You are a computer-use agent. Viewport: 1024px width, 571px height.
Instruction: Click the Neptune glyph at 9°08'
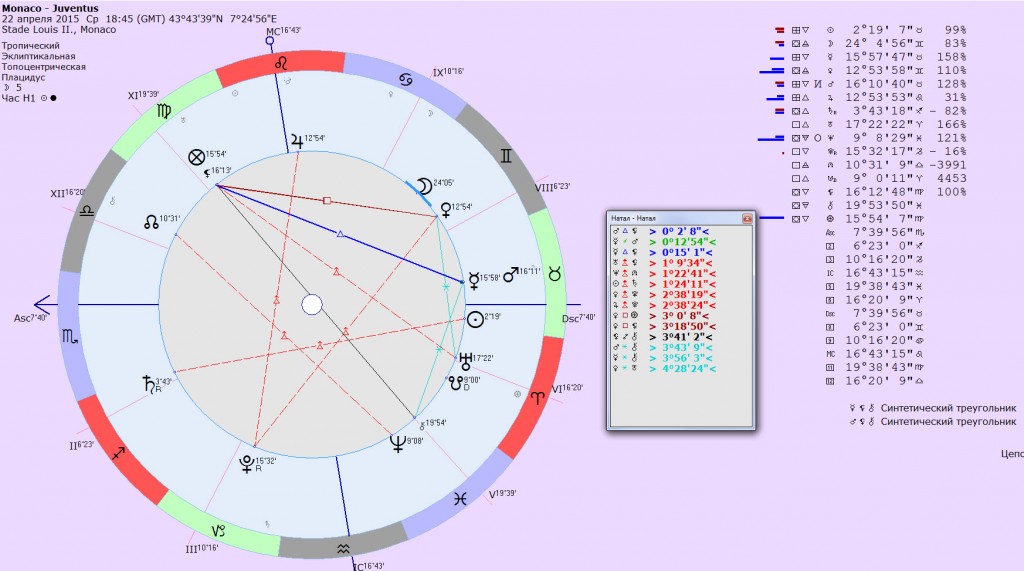coord(398,444)
